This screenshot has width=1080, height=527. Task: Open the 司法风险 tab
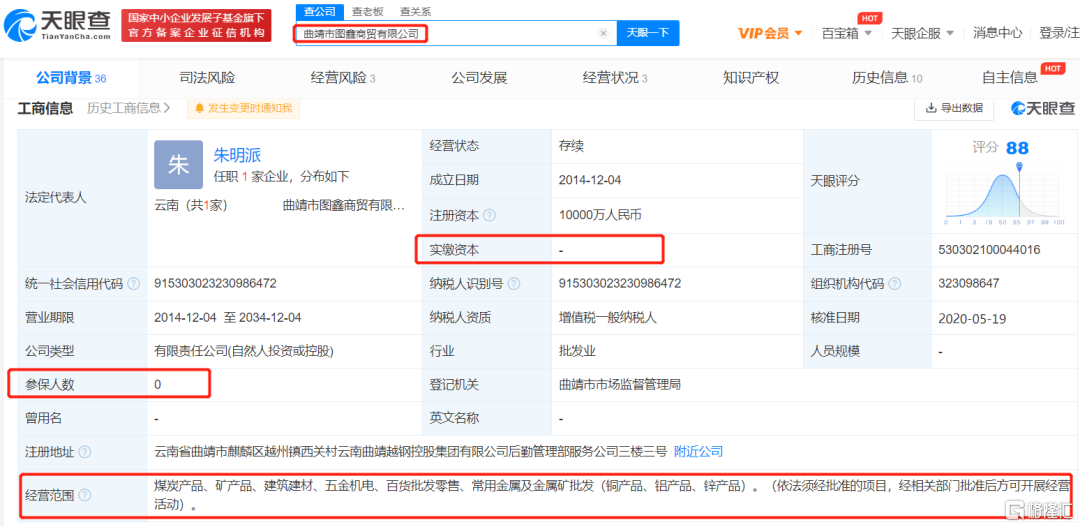coord(207,78)
